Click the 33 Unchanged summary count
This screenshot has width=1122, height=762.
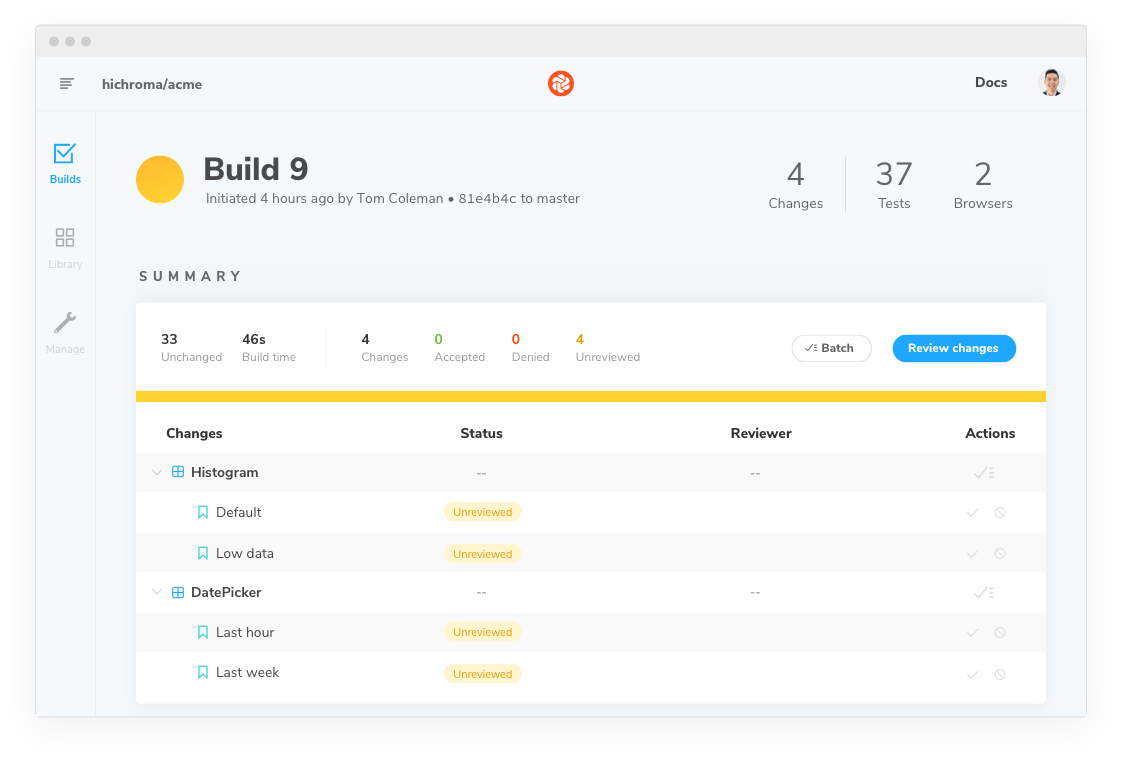coord(191,348)
